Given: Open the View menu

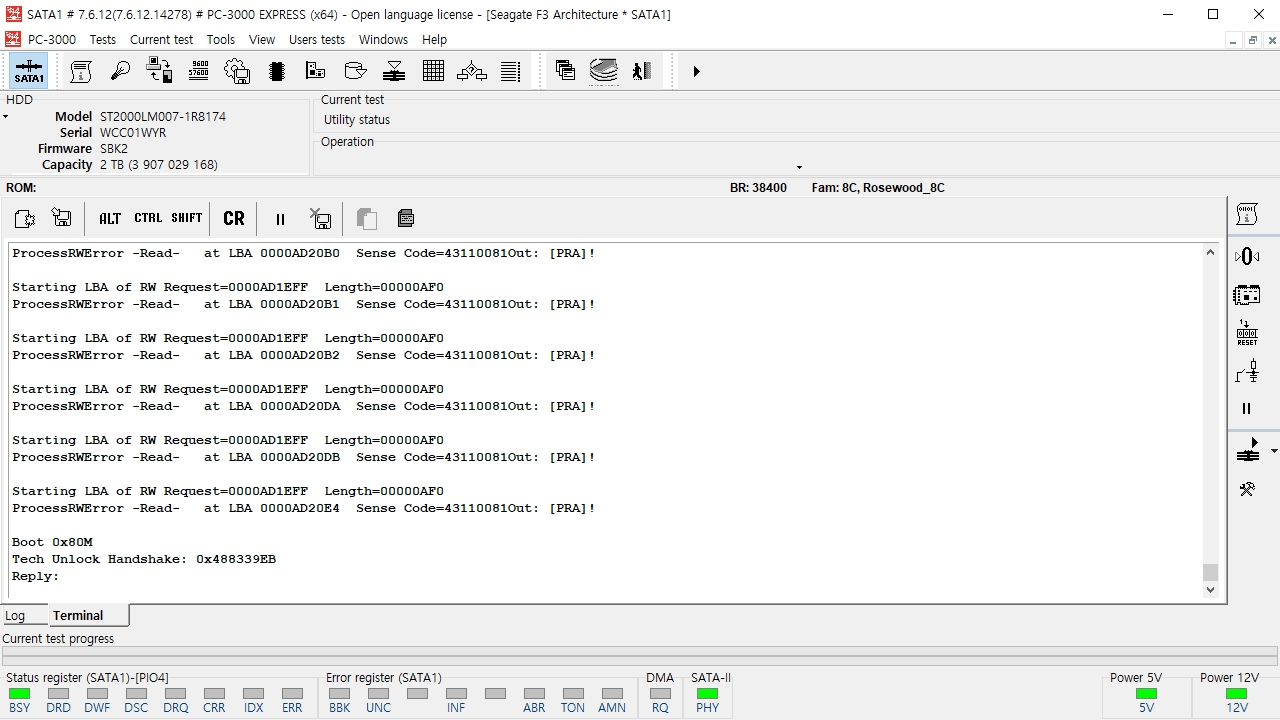Looking at the screenshot, I should (x=262, y=39).
